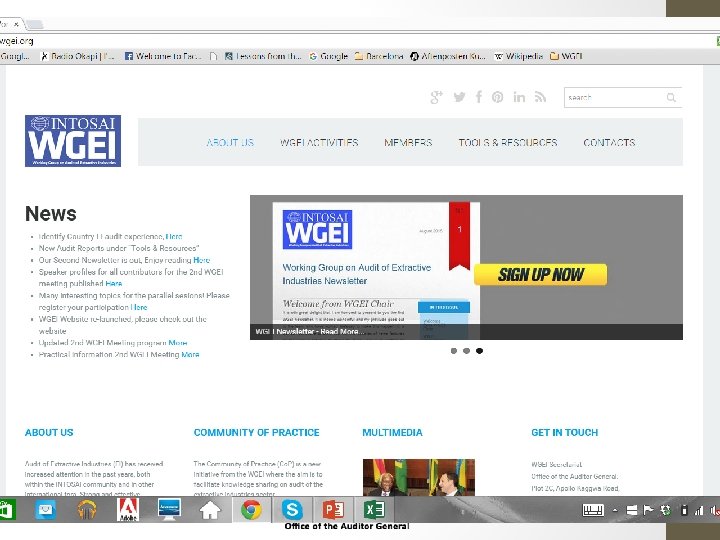
Task: Open the MEMBERS menu
Action: (408, 142)
